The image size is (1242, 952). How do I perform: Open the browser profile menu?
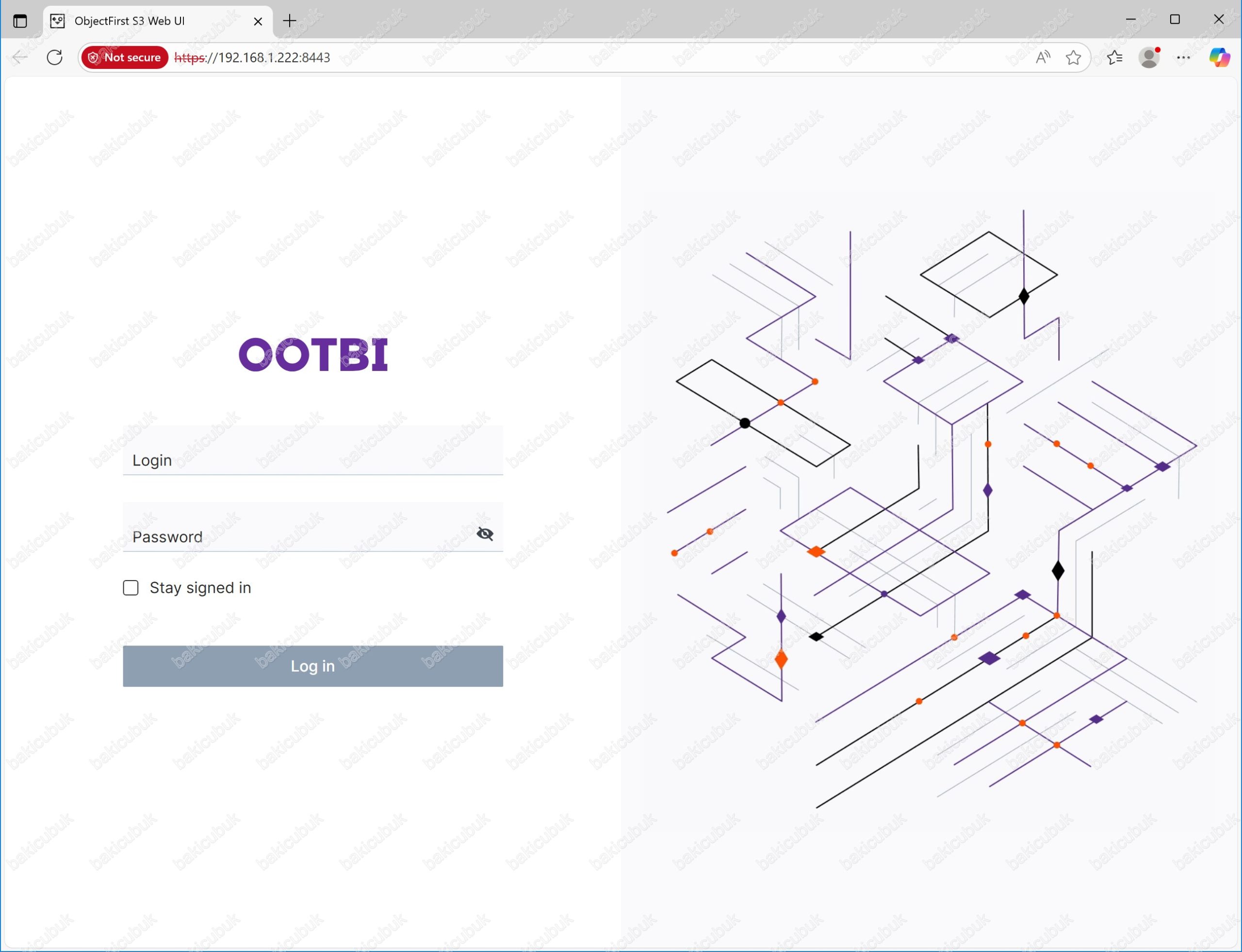point(1149,57)
